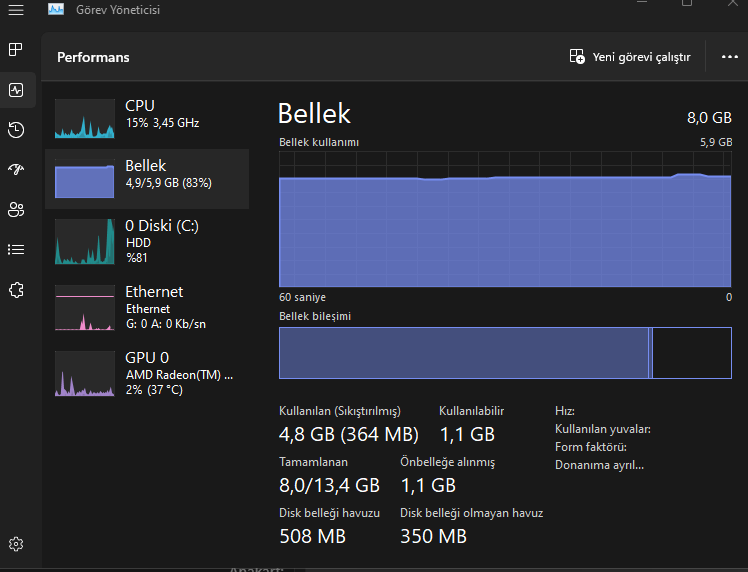Open the App history page icon
The width and height of the screenshot is (748, 572).
(16, 129)
